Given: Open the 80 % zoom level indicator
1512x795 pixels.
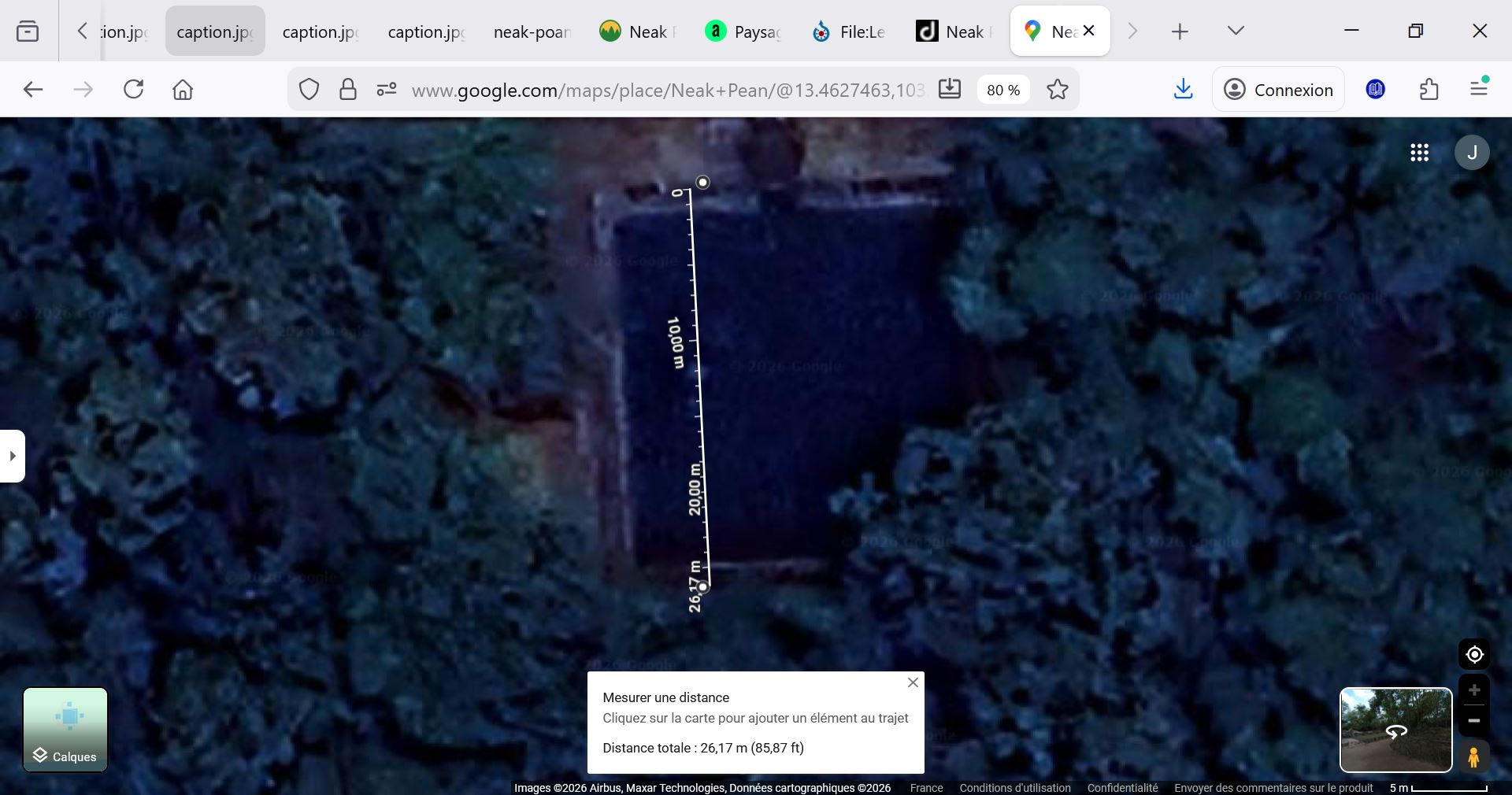Looking at the screenshot, I should tap(1002, 90).
